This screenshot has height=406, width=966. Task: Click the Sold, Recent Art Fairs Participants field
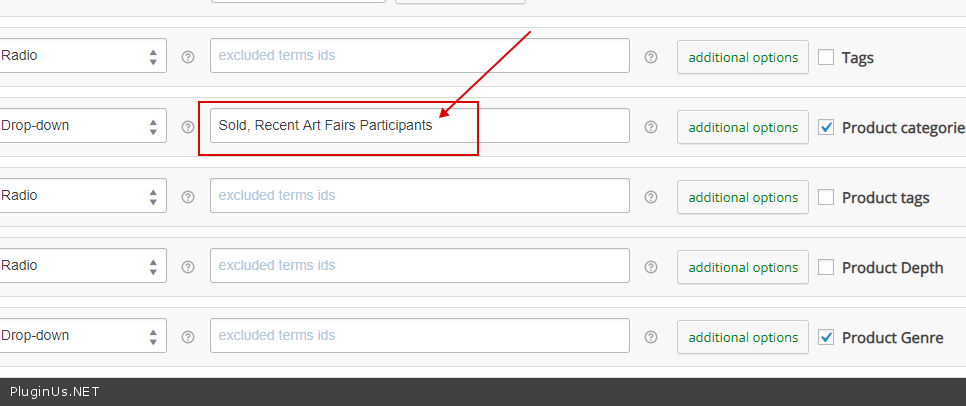[420, 126]
